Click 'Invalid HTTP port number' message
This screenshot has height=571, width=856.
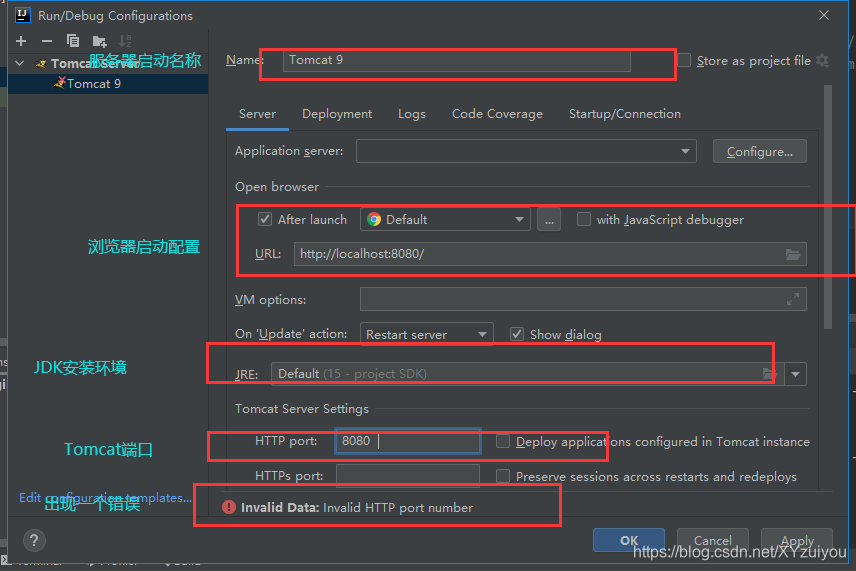(397, 508)
